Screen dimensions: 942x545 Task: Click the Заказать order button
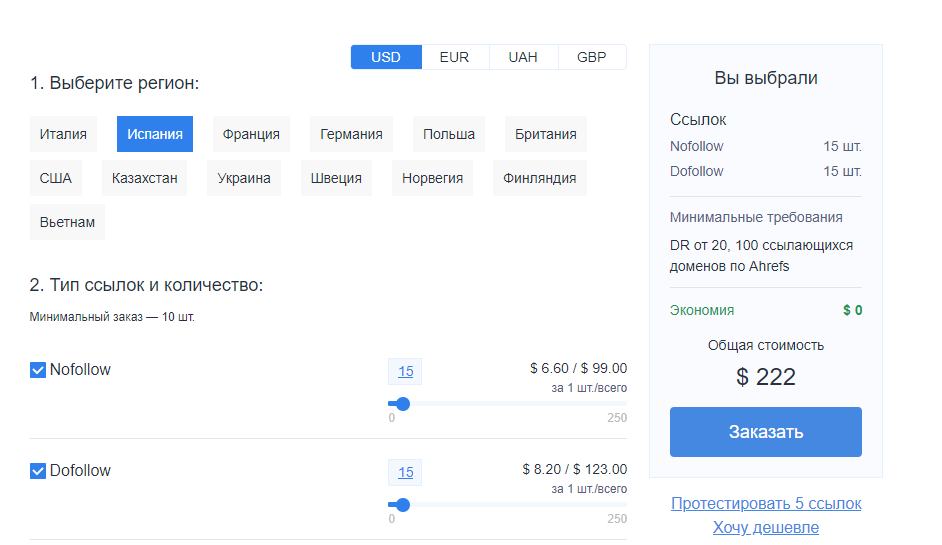[765, 432]
